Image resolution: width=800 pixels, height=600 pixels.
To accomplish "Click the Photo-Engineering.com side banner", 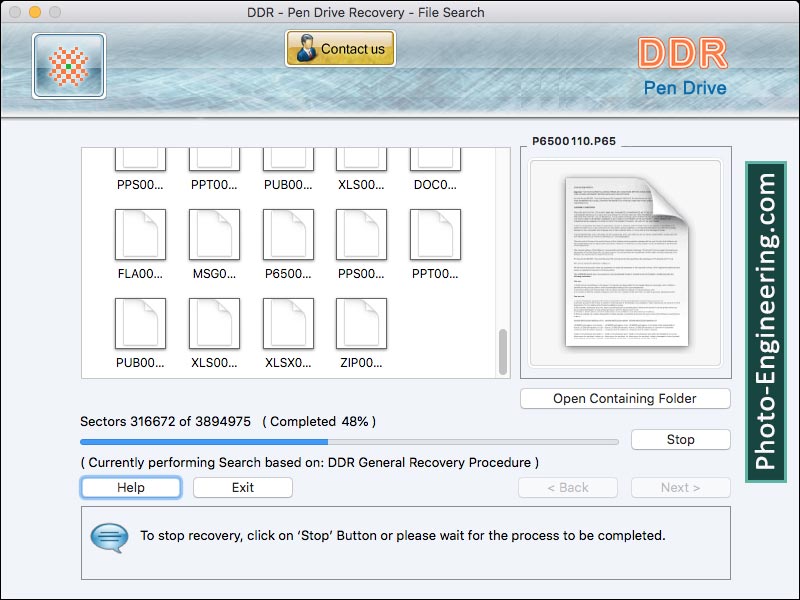I will click(766, 322).
